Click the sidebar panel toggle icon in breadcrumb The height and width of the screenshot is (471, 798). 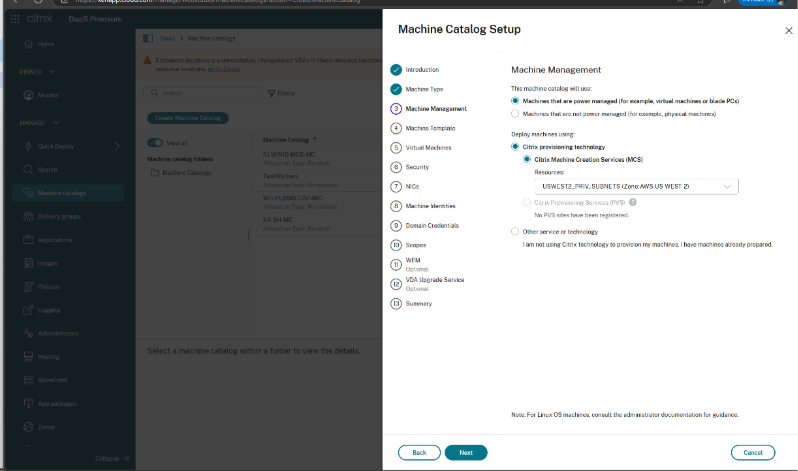tap(148, 38)
